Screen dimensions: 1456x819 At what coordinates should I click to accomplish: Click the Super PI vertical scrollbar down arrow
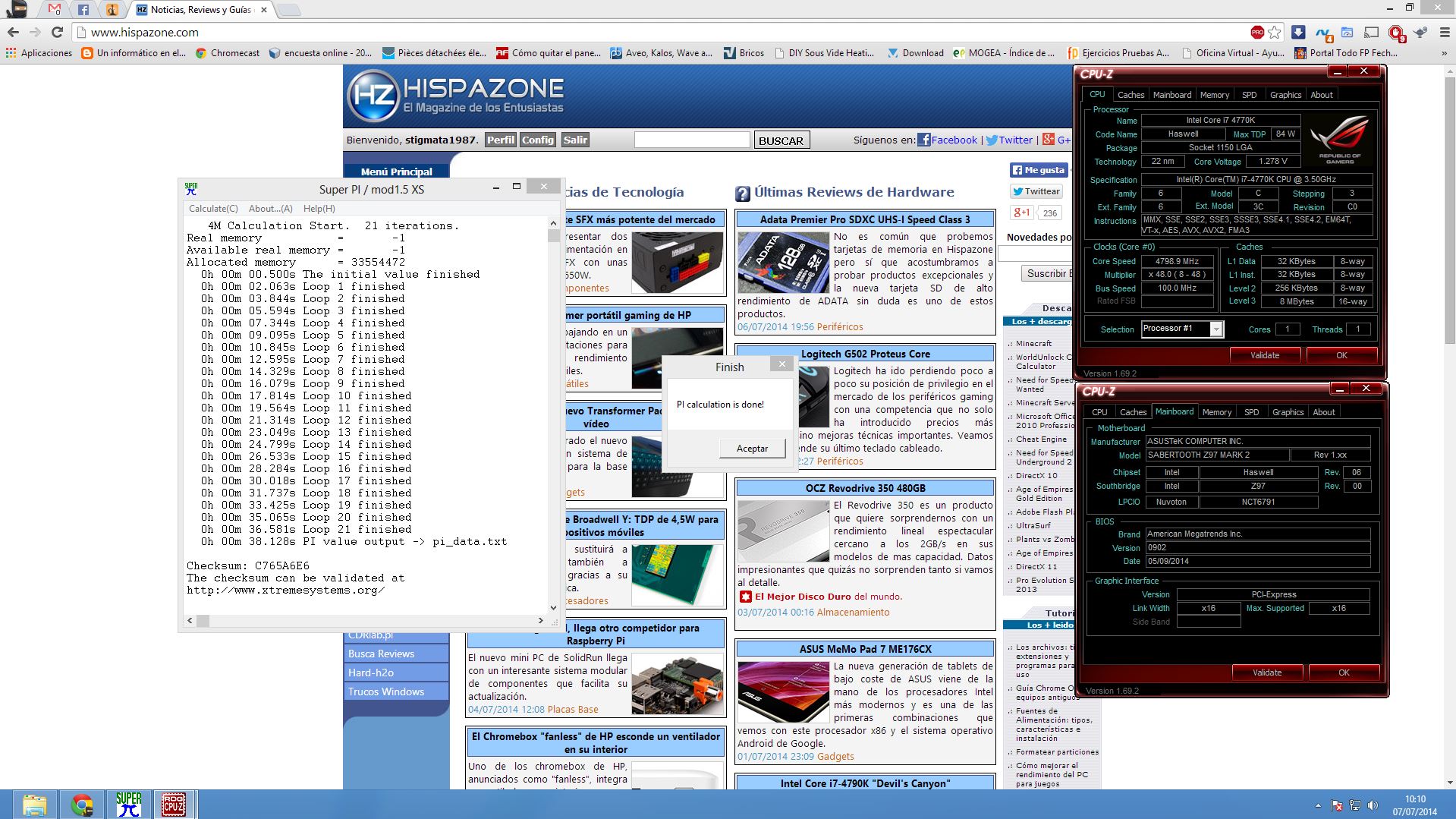(x=553, y=607)
